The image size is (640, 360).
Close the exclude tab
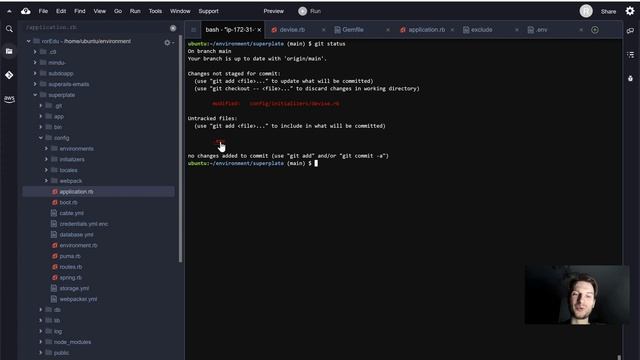(517, 30)
